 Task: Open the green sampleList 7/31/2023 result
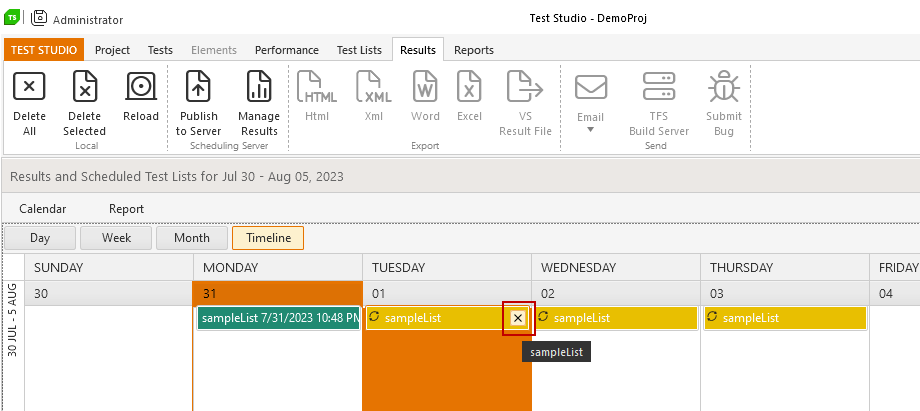point(278,318)
